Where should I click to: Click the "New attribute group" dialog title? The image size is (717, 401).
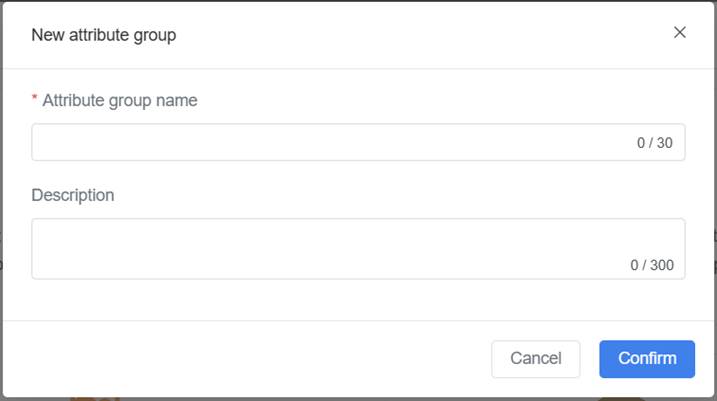(x=104, y=35)
